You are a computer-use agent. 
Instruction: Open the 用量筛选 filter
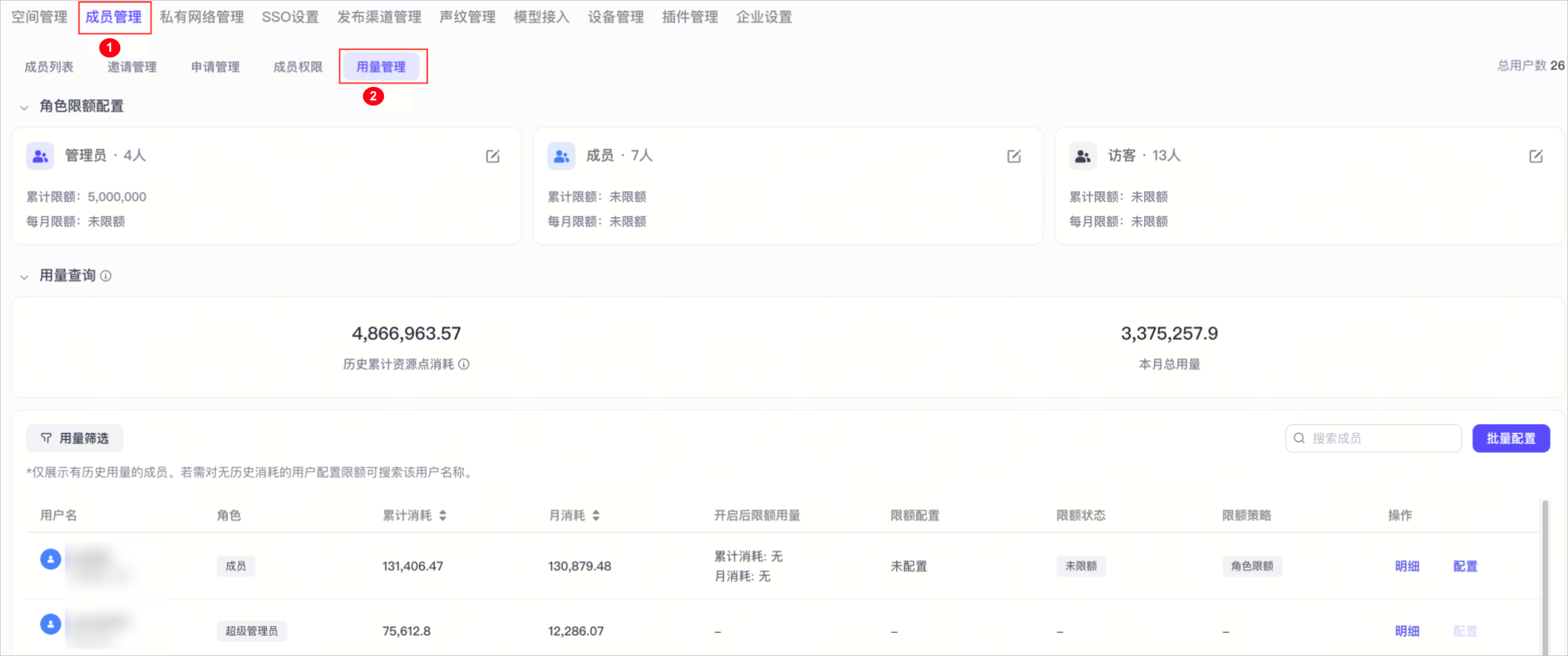click(75, 438)
